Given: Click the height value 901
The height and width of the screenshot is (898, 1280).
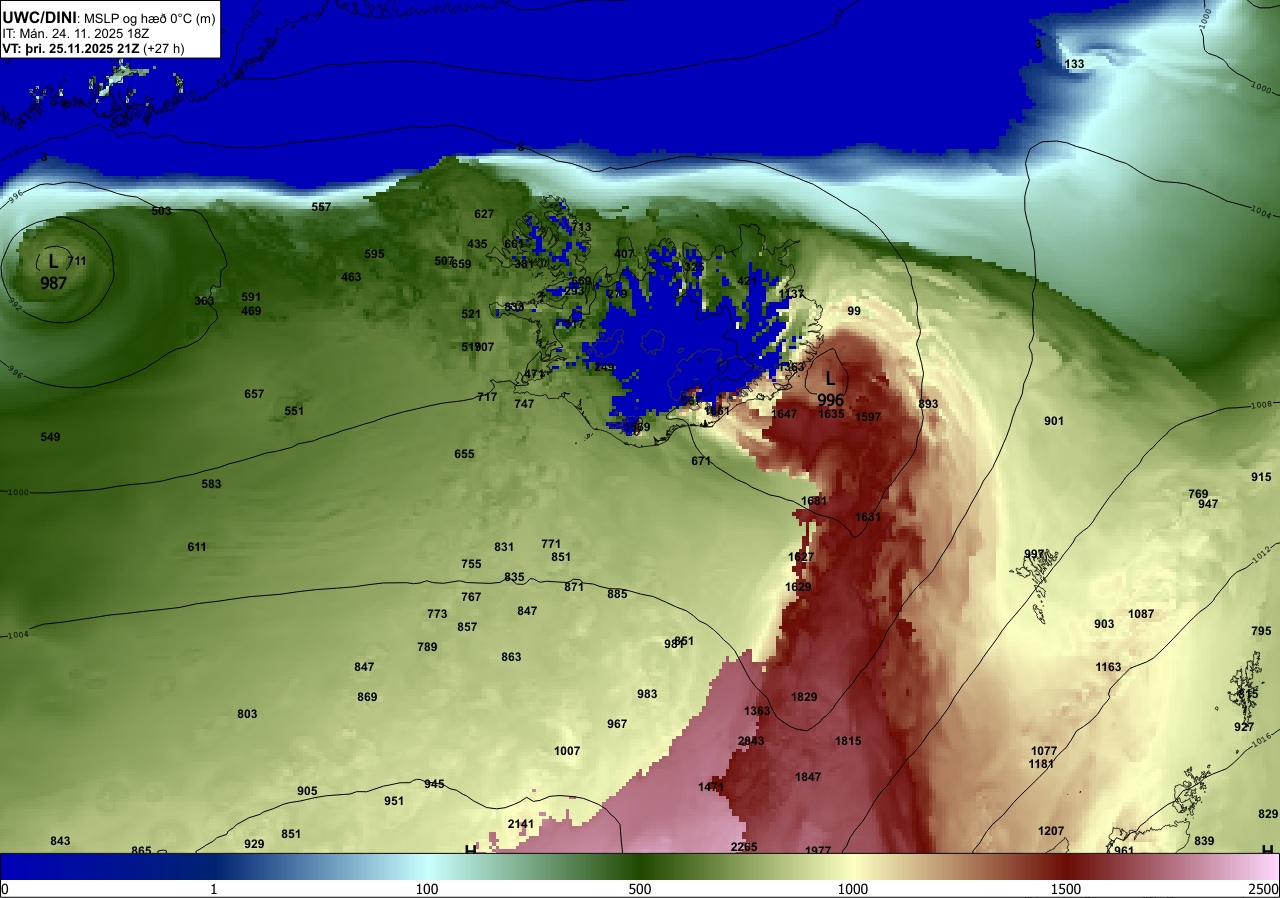Looking at the screenshot, I should 1054,421.
